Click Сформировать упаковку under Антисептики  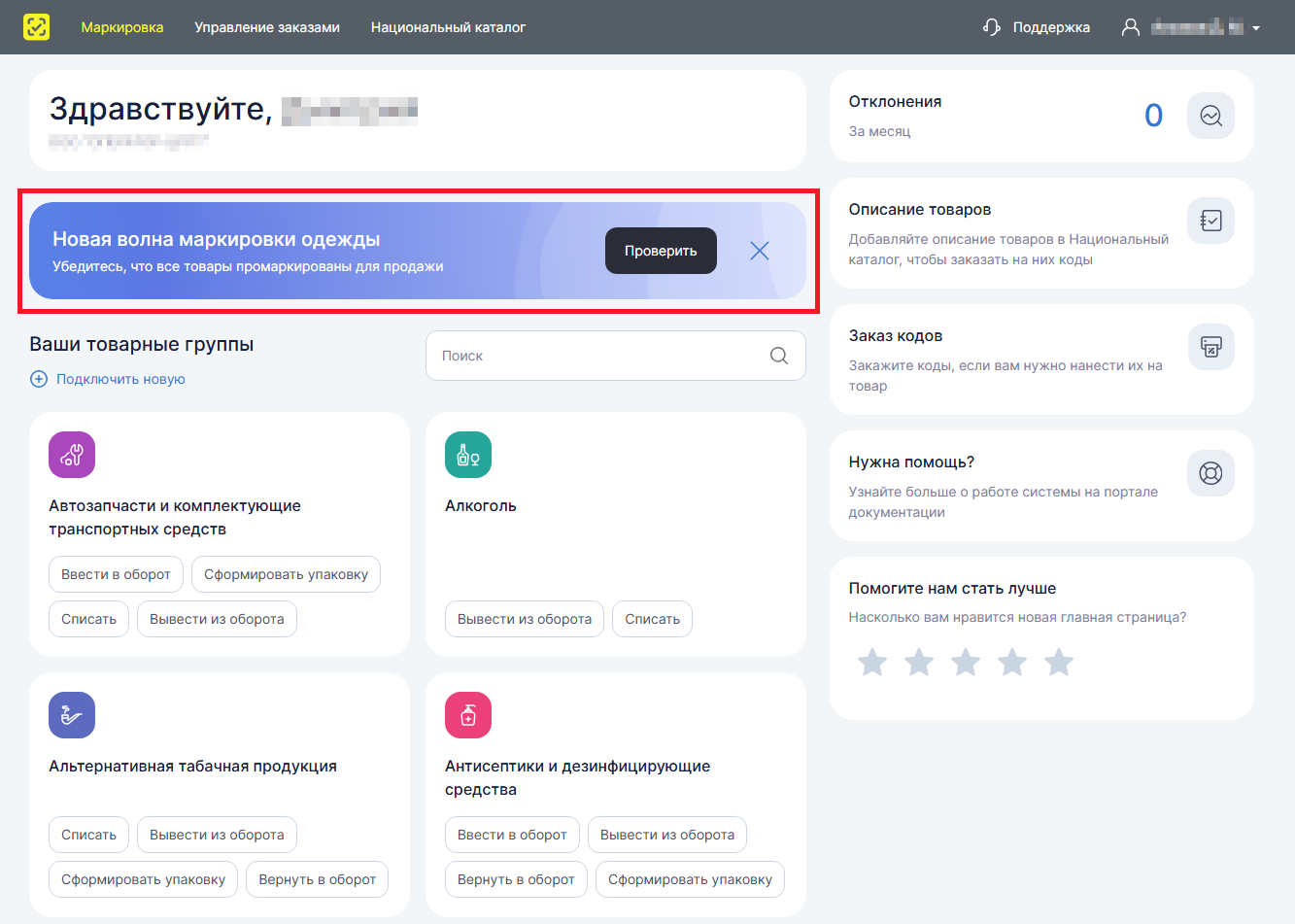tap(690, 879)
